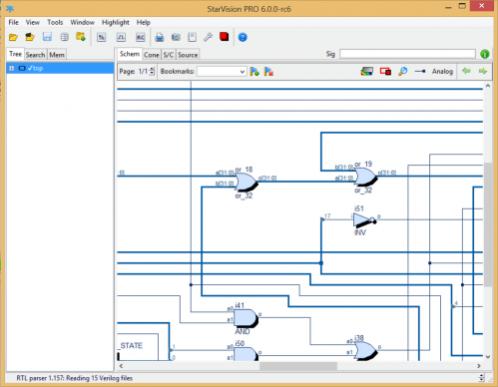Image resolution: width=498 pixels, height=387 pixels.
Task: Toggle the pin connection line button
Action: 420,71
